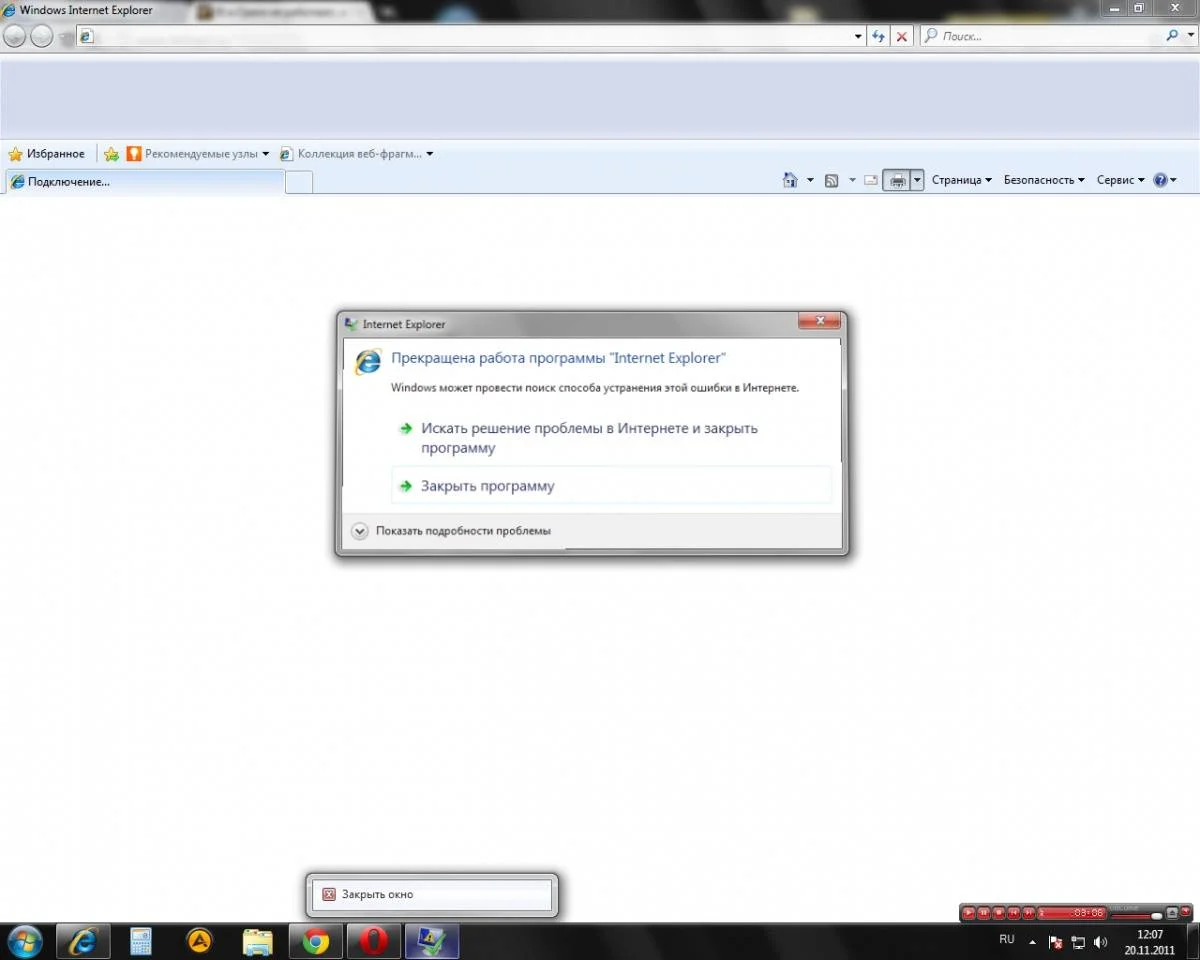Viewport: 1200px width, 960px height.
Task: Close the Internet Explorer error dialog
Action: coord(819,321)
